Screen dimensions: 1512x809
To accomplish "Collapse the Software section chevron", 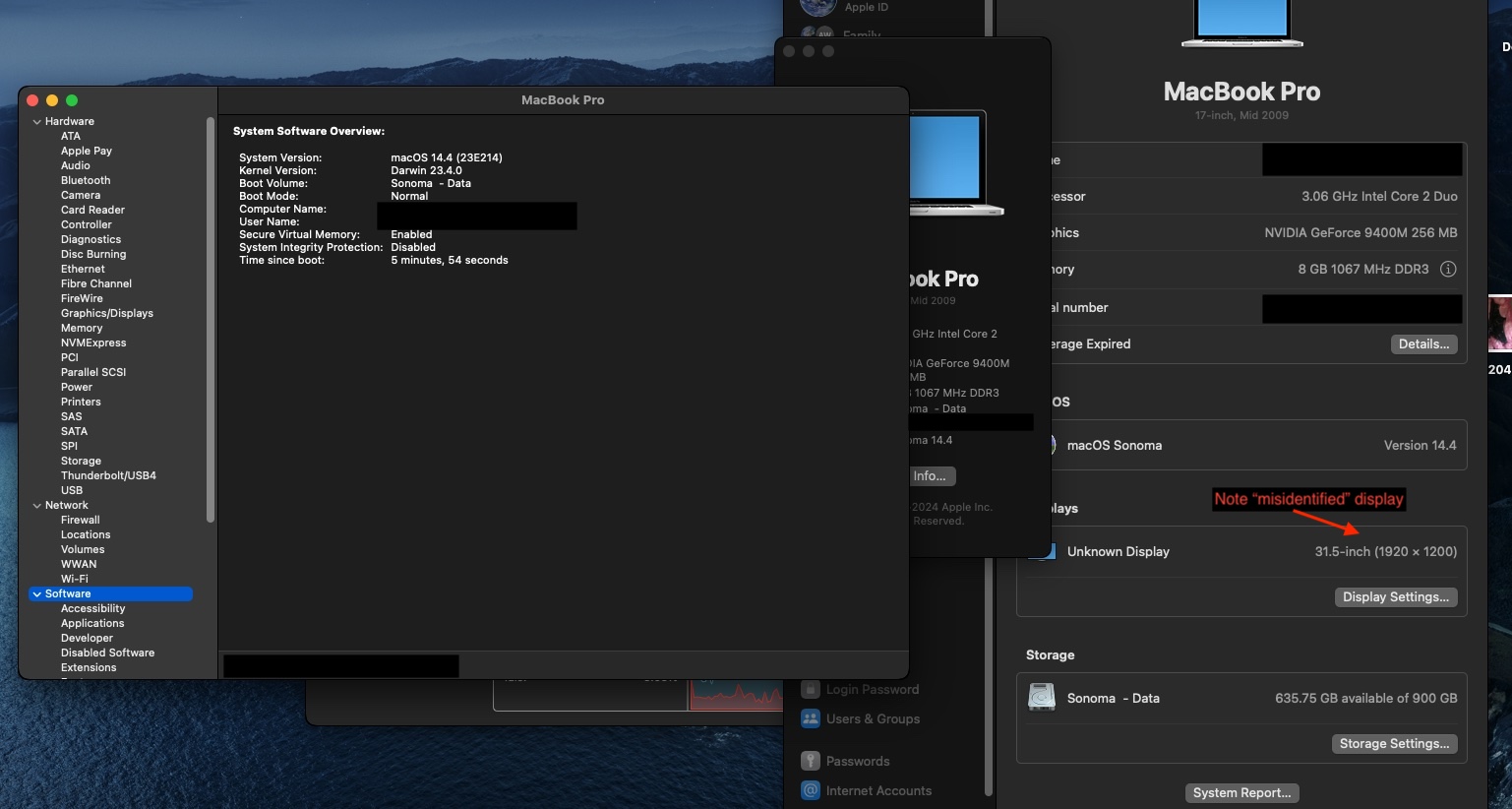I will pyautogui.click(x=37, y=594).
